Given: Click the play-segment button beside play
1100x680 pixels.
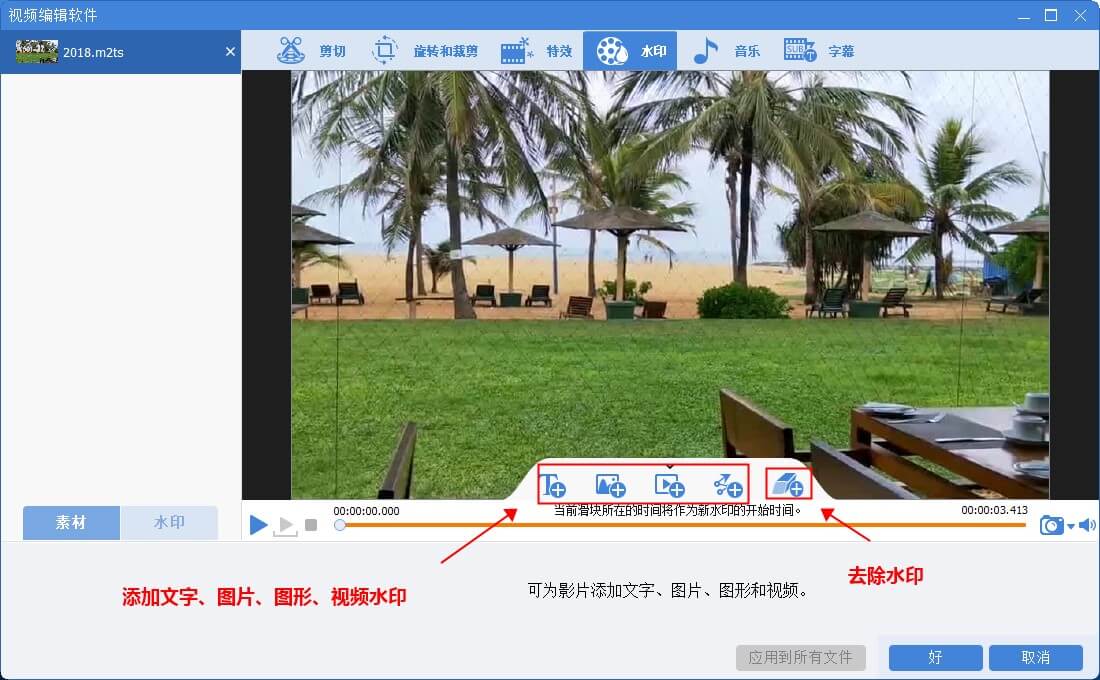Looking at the screenshot, I should [x=286, y=526].
